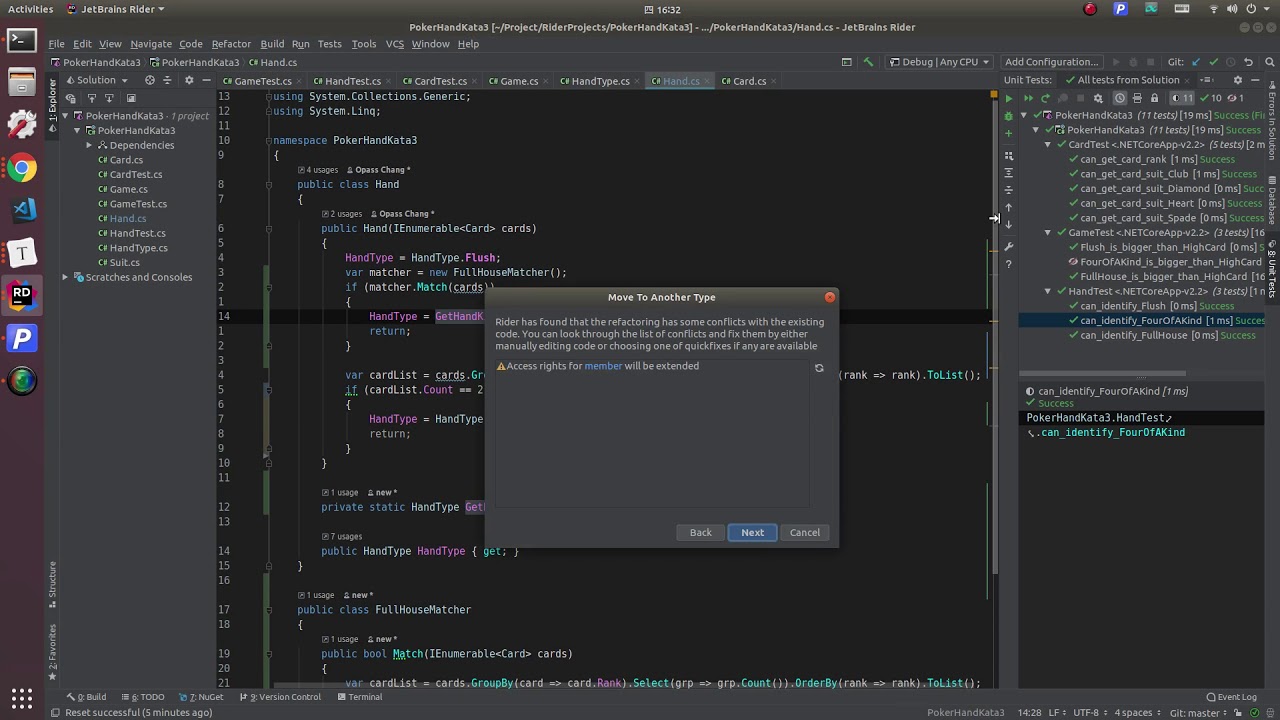Open Unit Tests panel gear options
Viewport: 1280px width, 720px height.
(1238, 80)
